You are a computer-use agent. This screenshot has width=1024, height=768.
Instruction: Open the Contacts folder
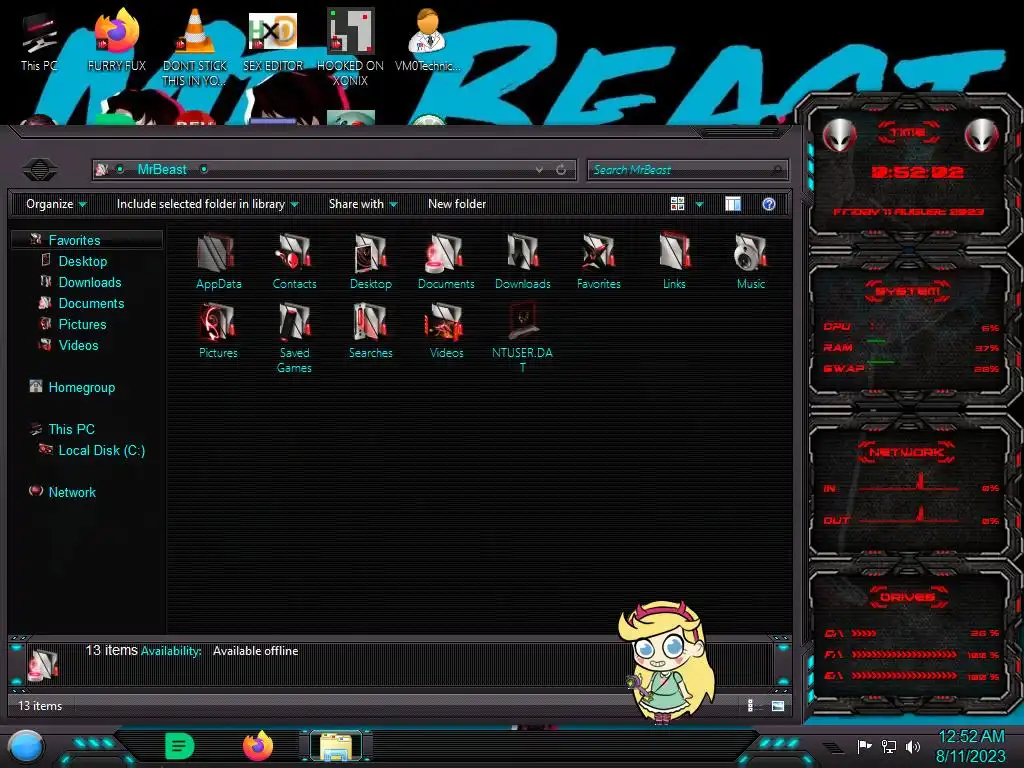pos(295,261)
